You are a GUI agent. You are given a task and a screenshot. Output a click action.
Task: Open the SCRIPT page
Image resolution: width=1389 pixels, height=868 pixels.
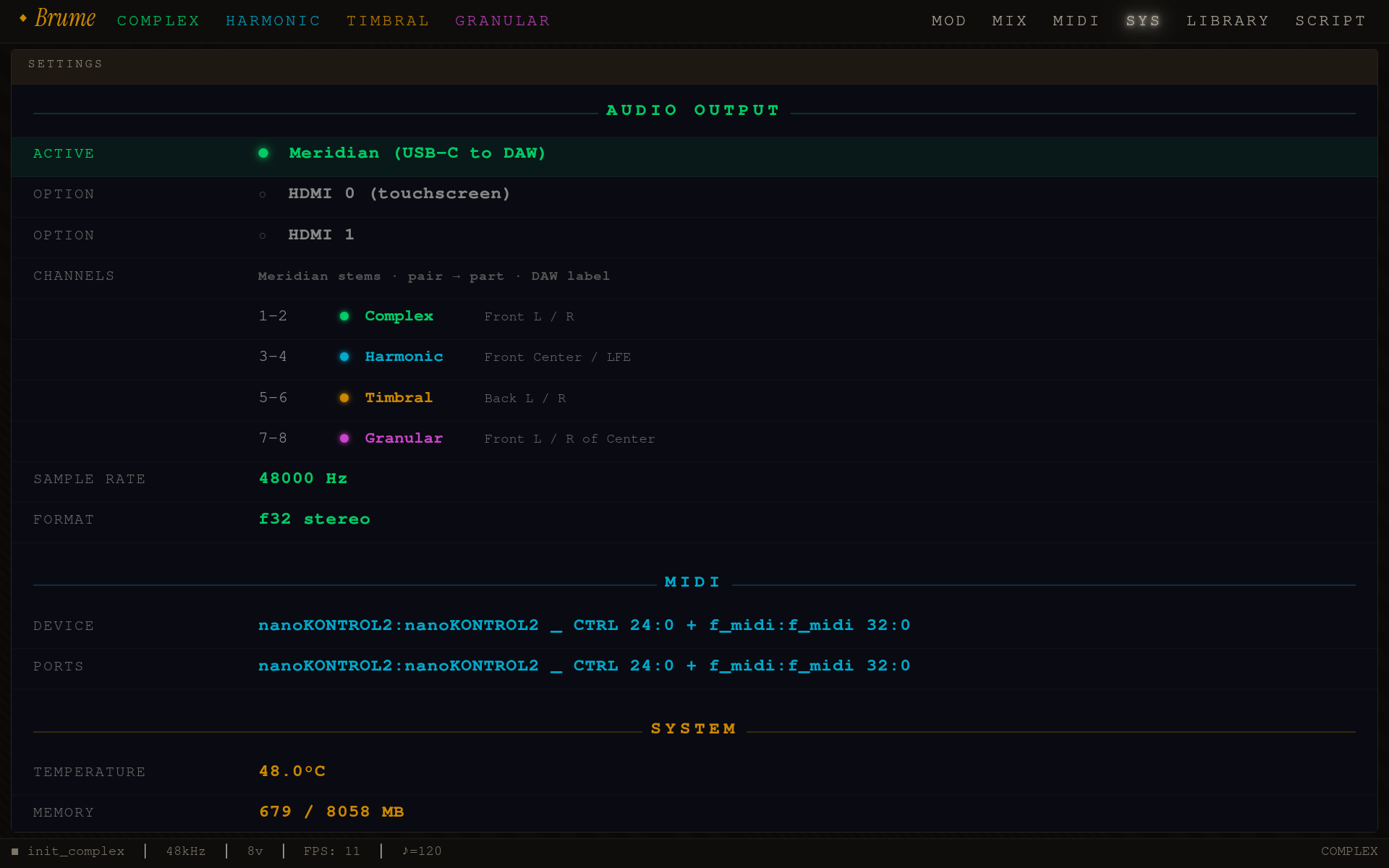click(x=1330, y=20)
